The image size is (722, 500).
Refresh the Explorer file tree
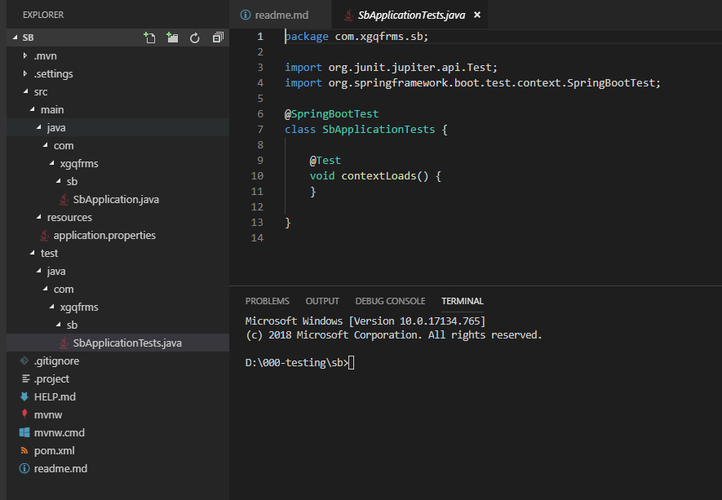coord(193,38)
